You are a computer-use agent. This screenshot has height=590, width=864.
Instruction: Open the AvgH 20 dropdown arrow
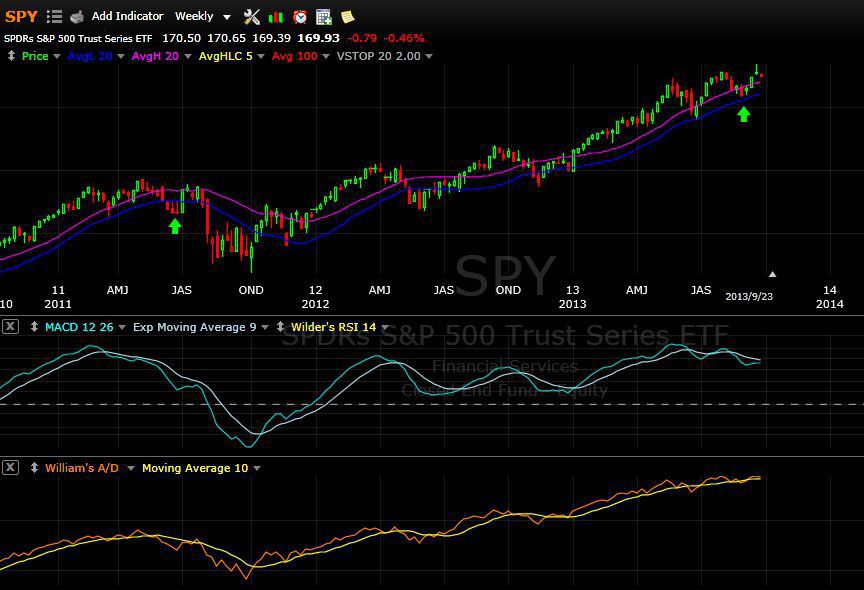[187, 56]
